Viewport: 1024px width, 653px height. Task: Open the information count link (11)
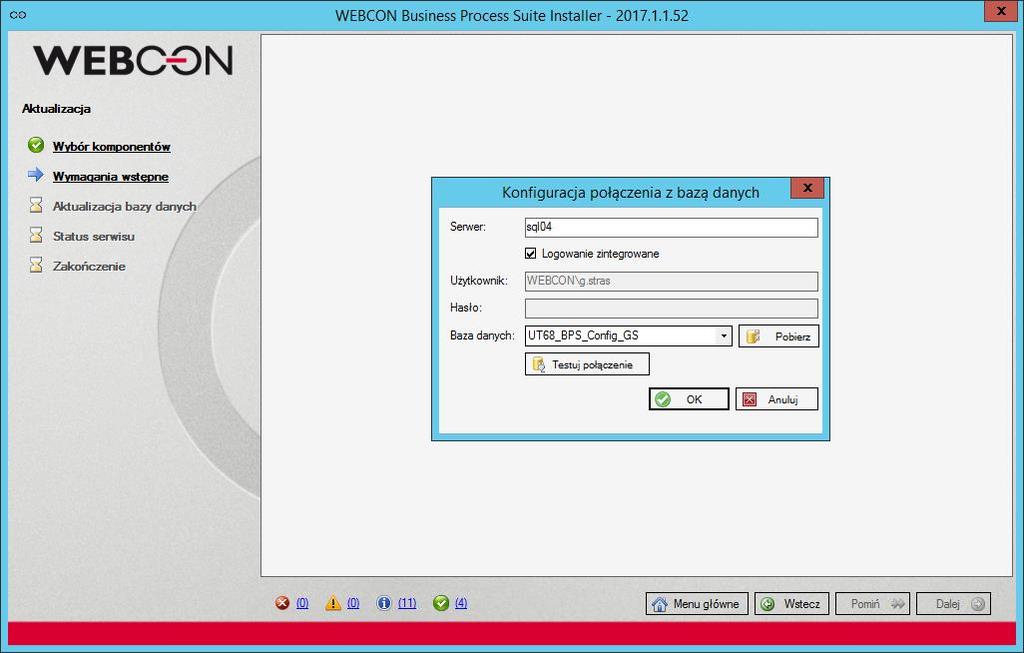pyautogui.click(x=407, y=603)
